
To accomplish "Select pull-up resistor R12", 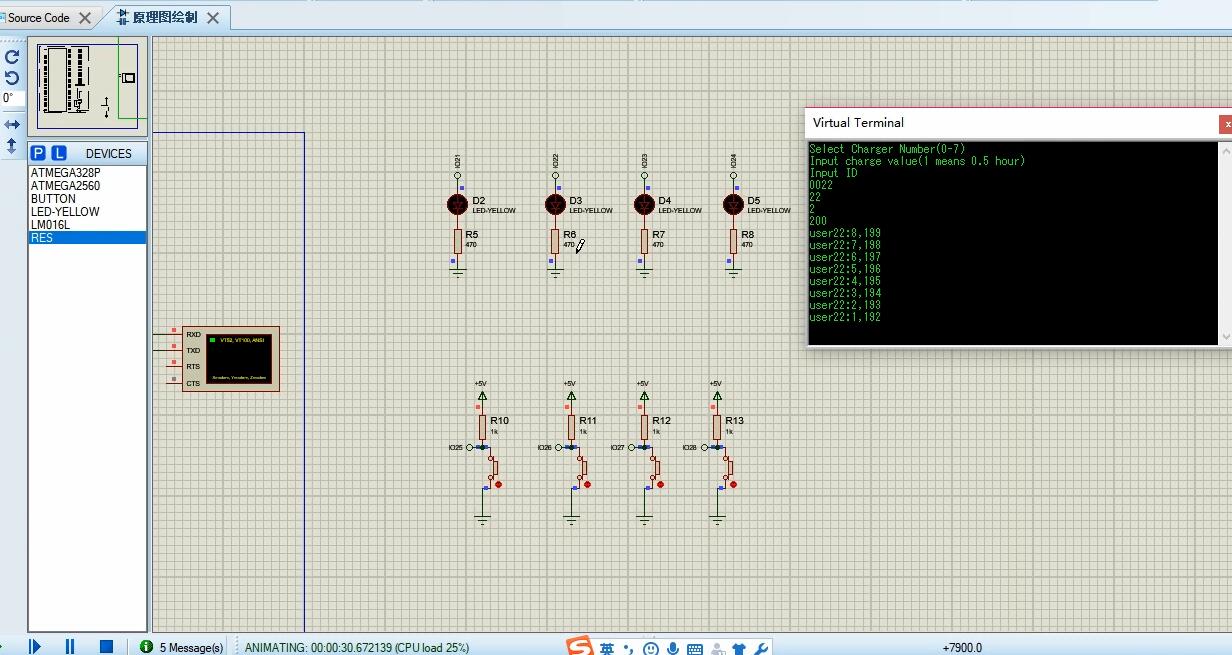I will (x=644, y=427).
